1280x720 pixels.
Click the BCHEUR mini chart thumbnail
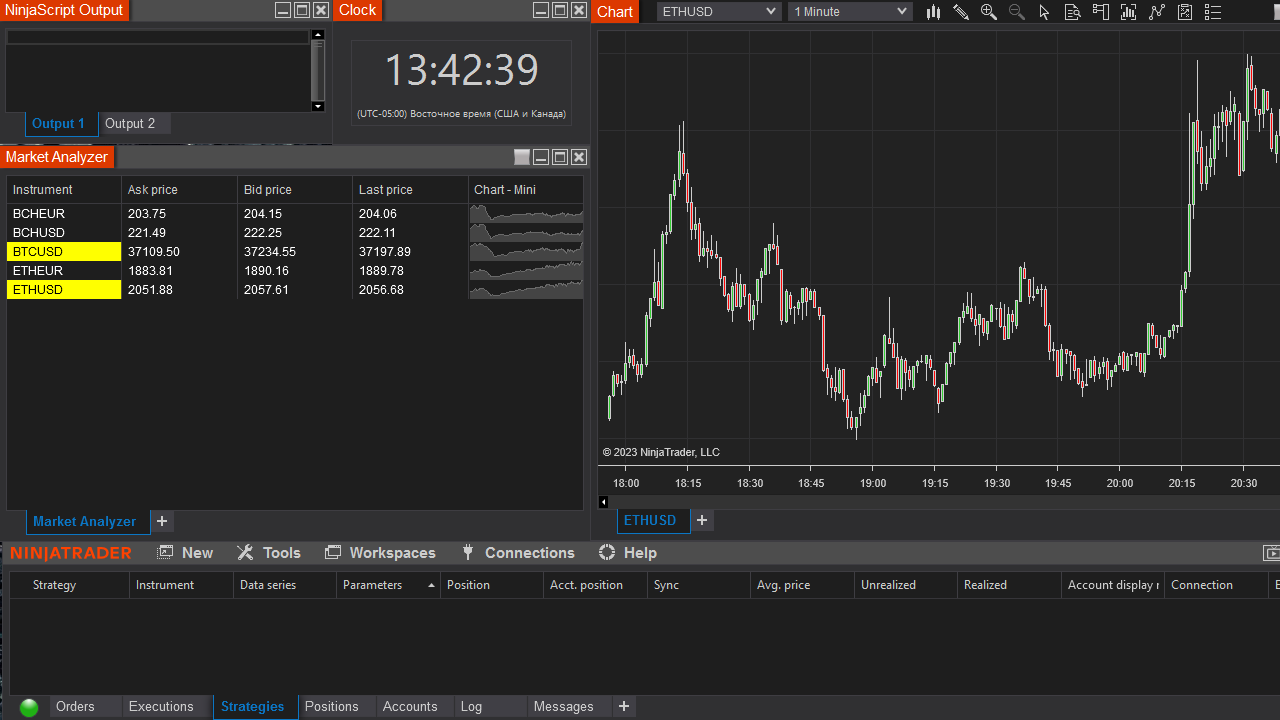coord(526,214)
